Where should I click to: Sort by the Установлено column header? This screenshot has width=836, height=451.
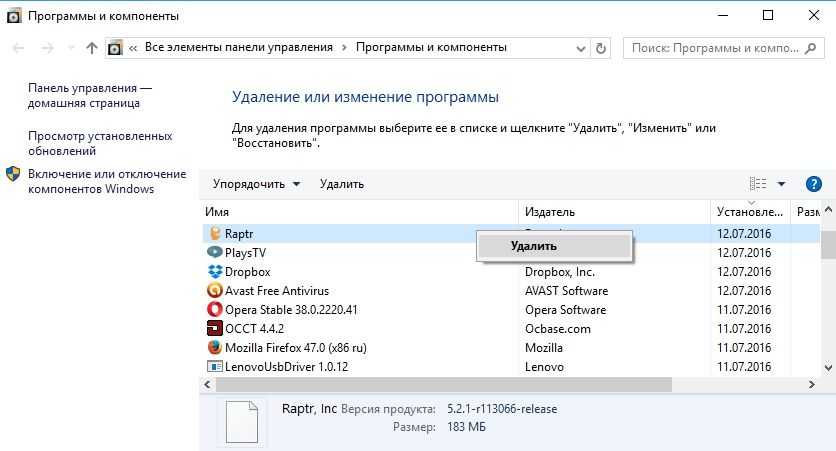[750, 212]
